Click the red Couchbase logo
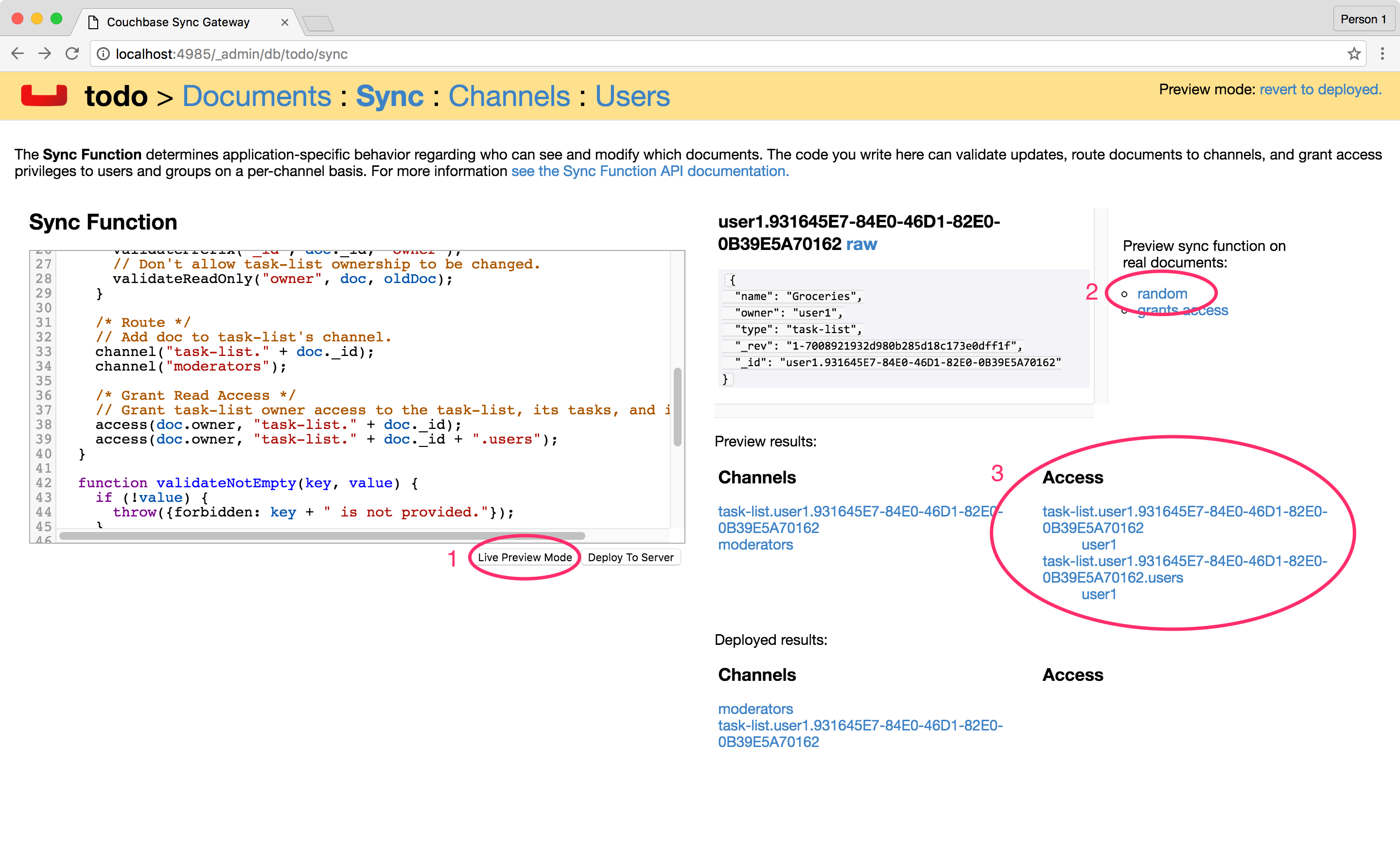The height and width of the screenshot is (853, 1400). point(44,95)
